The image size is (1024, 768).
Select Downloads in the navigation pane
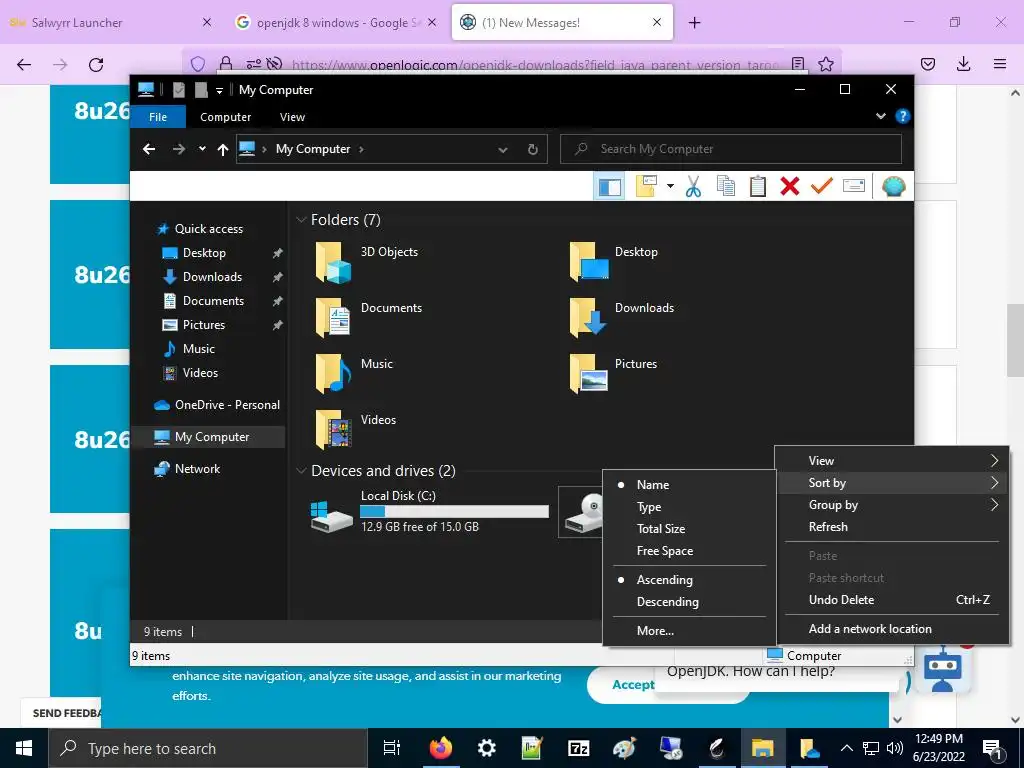click(212, 277)
